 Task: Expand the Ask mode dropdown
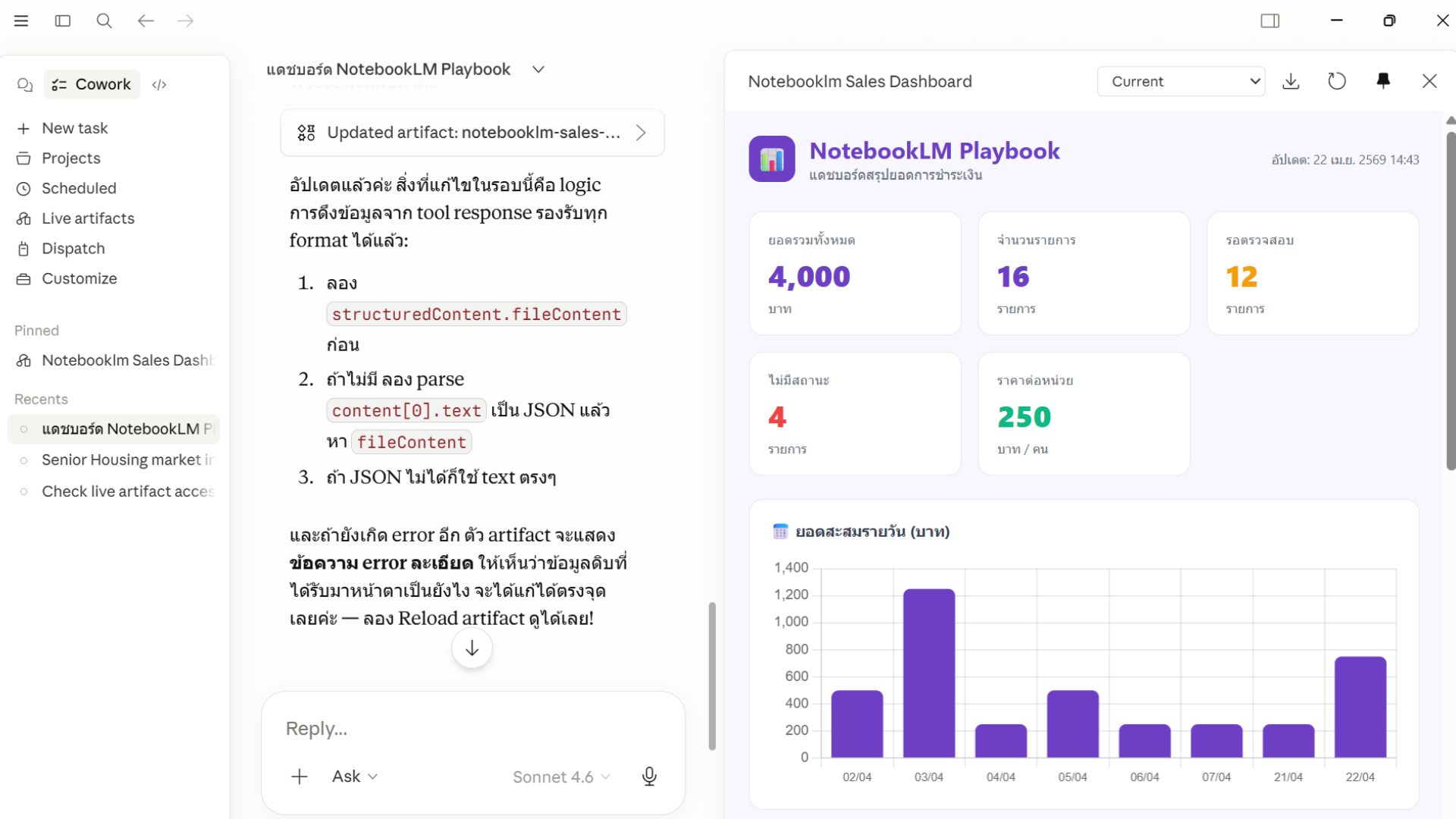click(355, 777)
